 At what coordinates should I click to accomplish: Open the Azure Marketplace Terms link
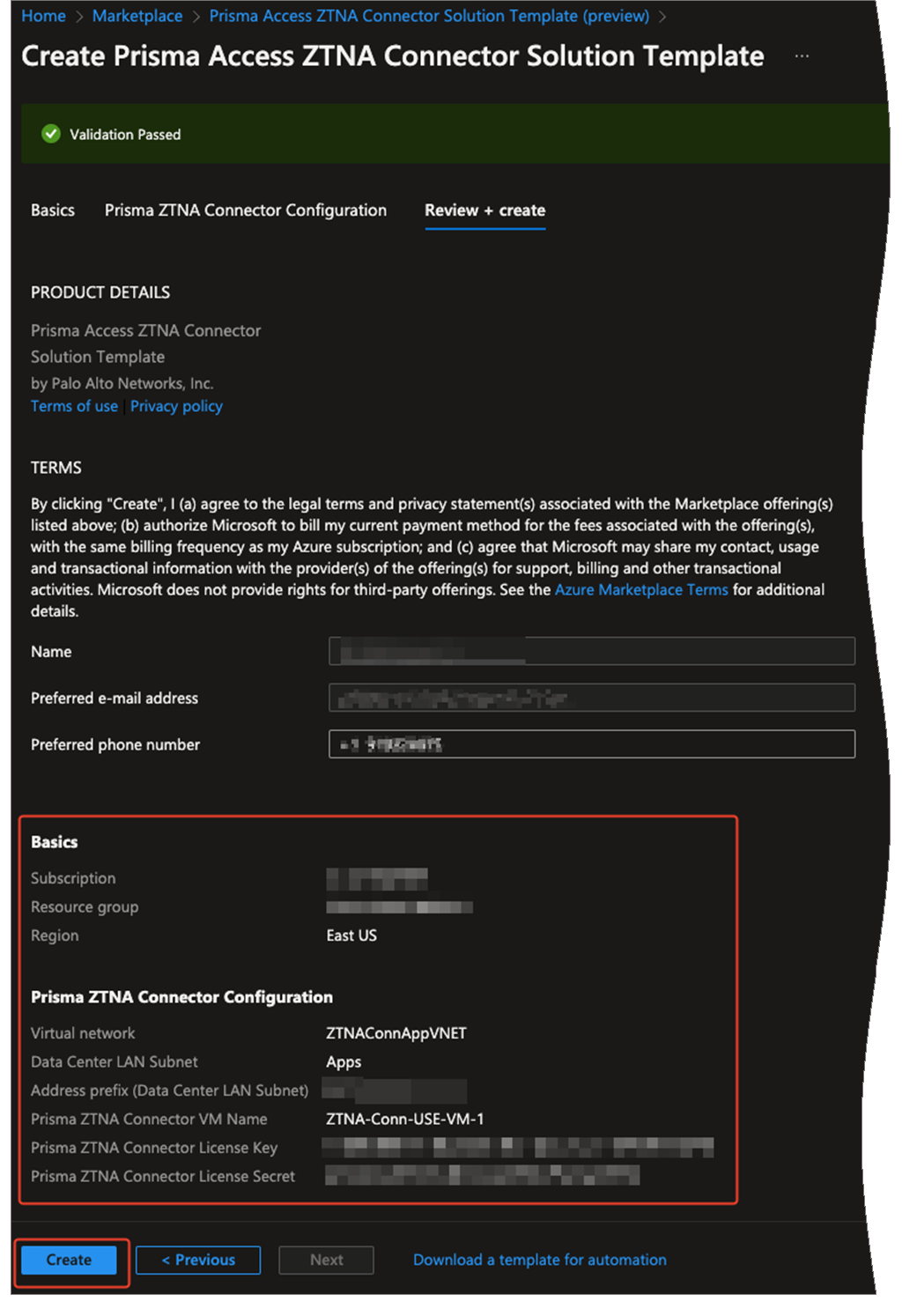point(641,589)
